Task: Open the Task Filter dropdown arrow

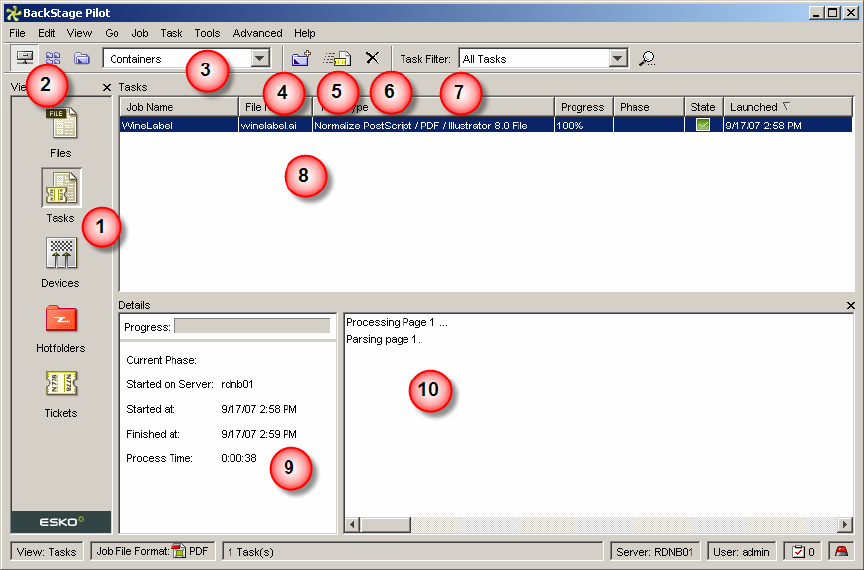Action: [x=618, y=58]
